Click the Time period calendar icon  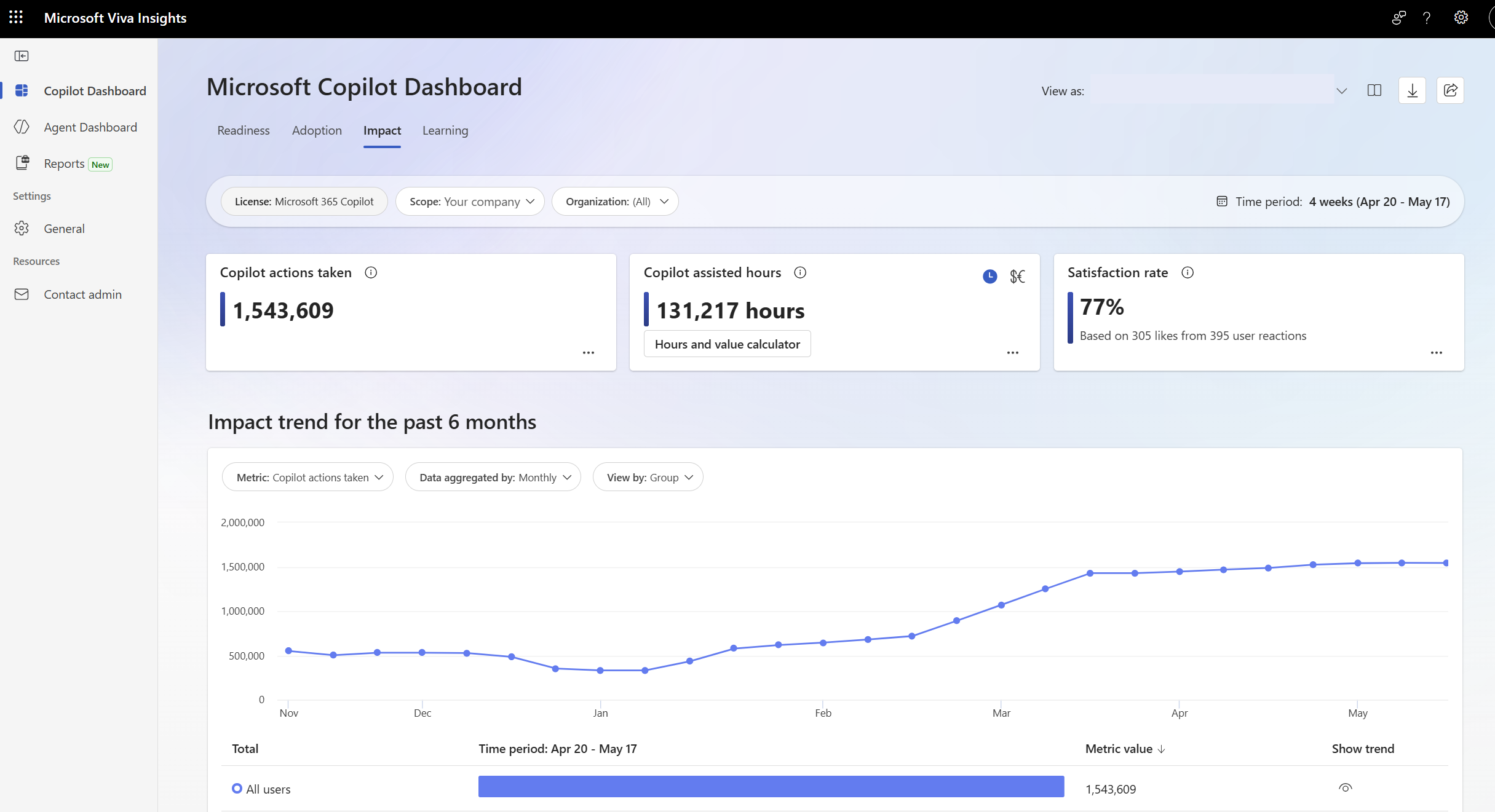1222,202
